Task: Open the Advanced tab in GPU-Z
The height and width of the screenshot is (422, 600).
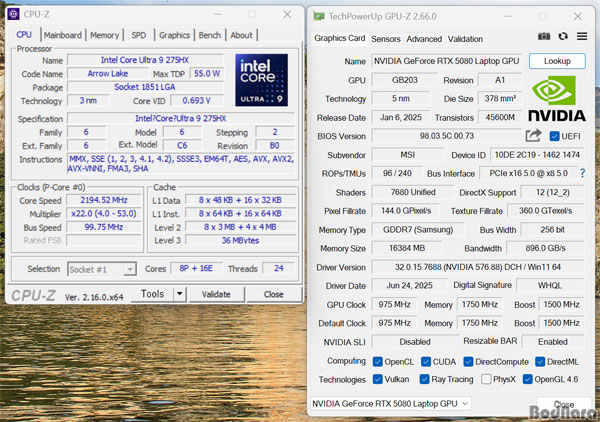Action: pos(424,39)
